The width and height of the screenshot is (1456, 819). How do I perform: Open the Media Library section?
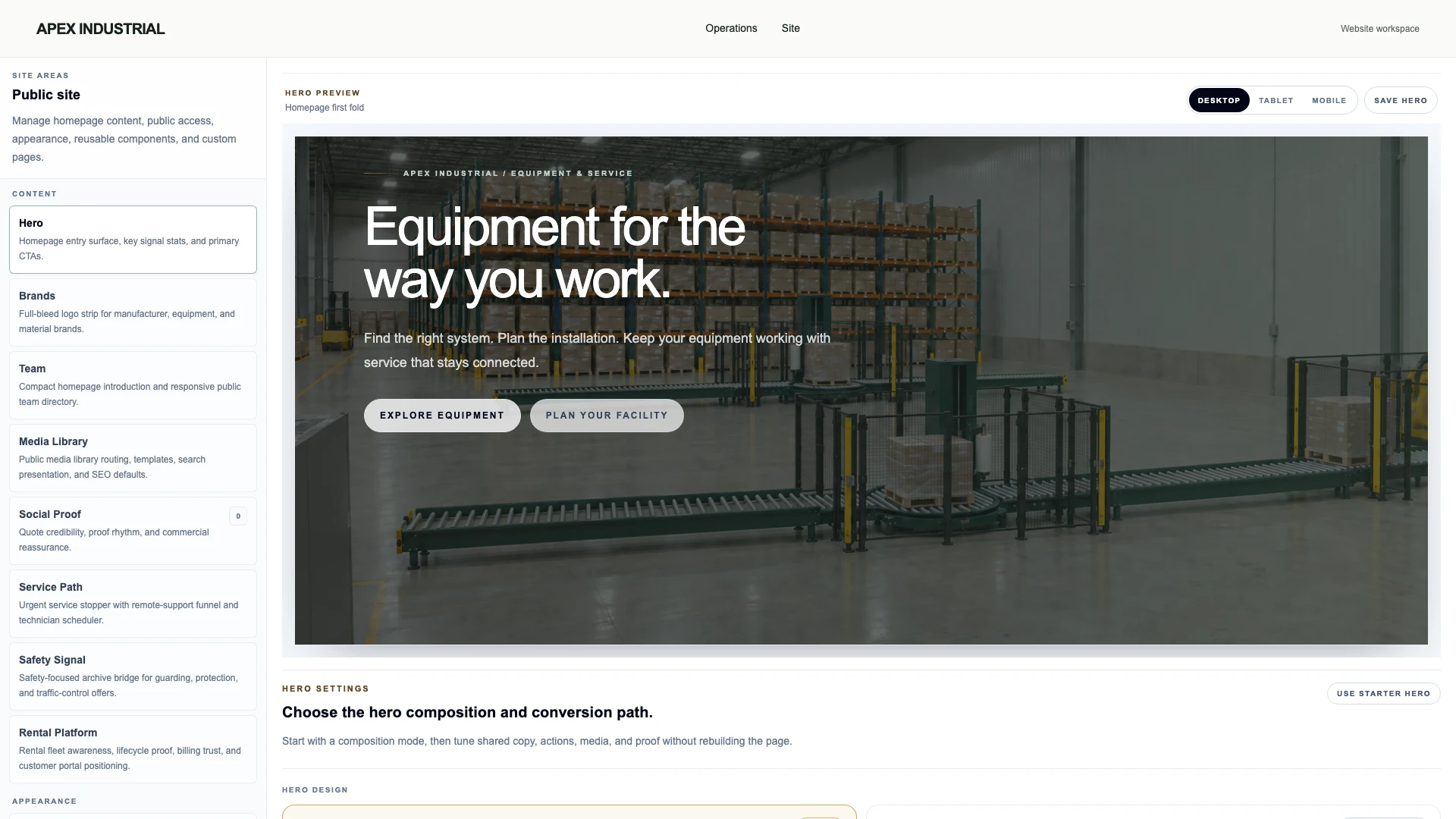tap(133, 458)
